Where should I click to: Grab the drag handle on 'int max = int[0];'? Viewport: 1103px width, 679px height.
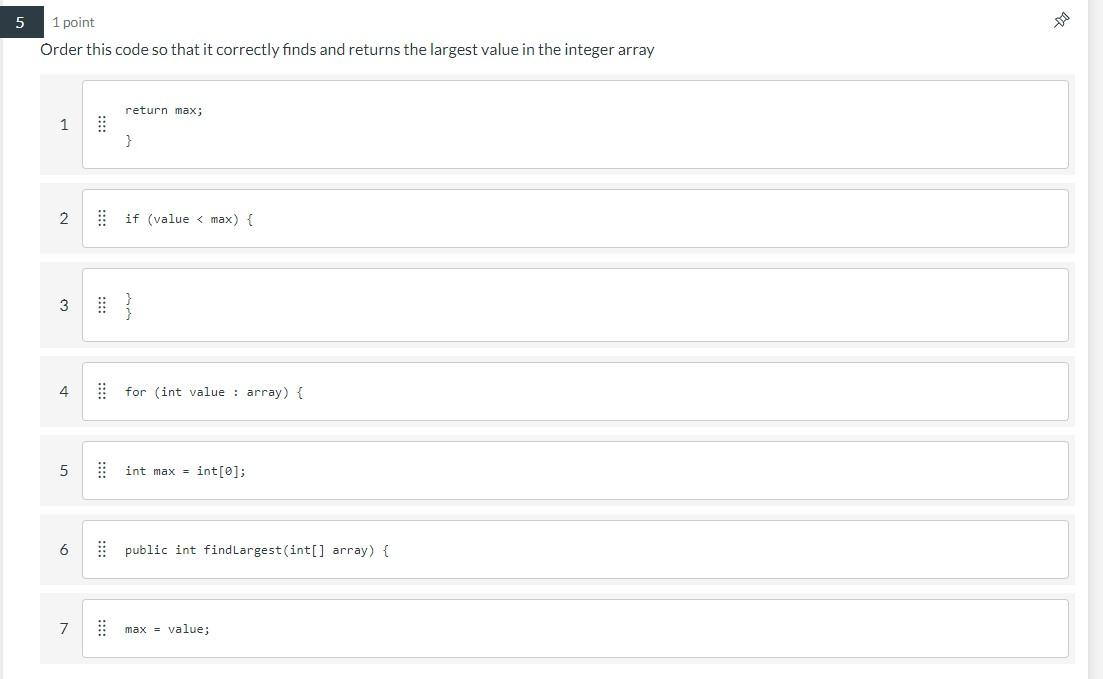click(x=101, y=470)
